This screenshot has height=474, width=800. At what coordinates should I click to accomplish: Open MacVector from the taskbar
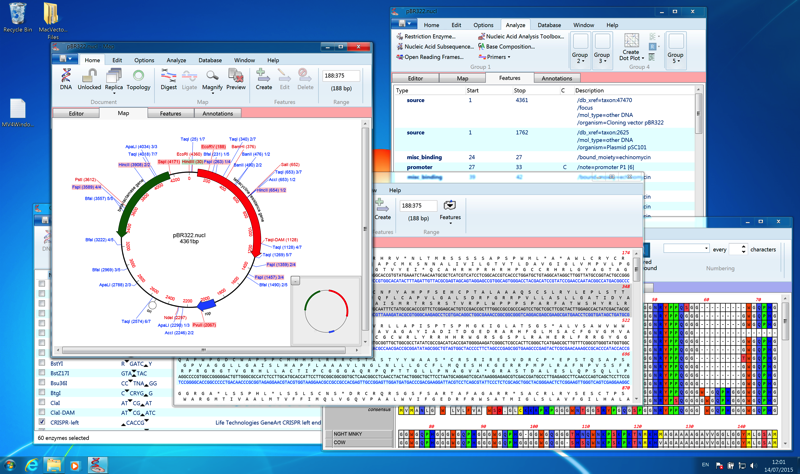pyautogui.click(x=97, y=465)
